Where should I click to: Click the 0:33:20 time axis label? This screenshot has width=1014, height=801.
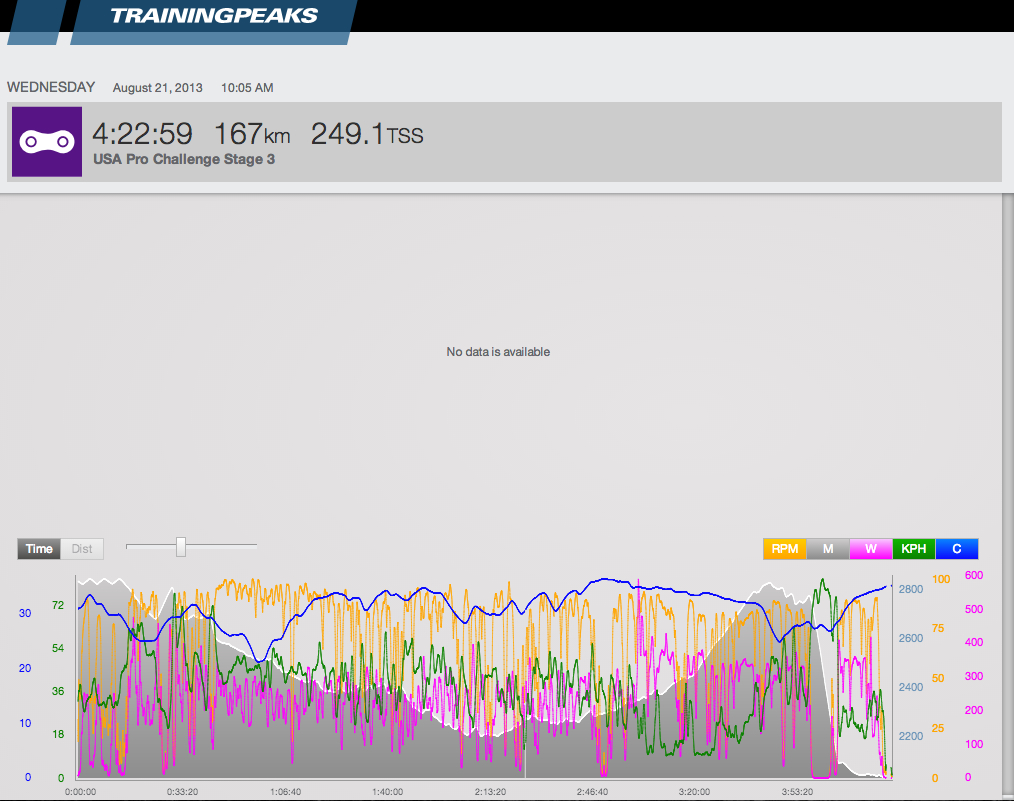pyautogui.click(x=182, y=791)
